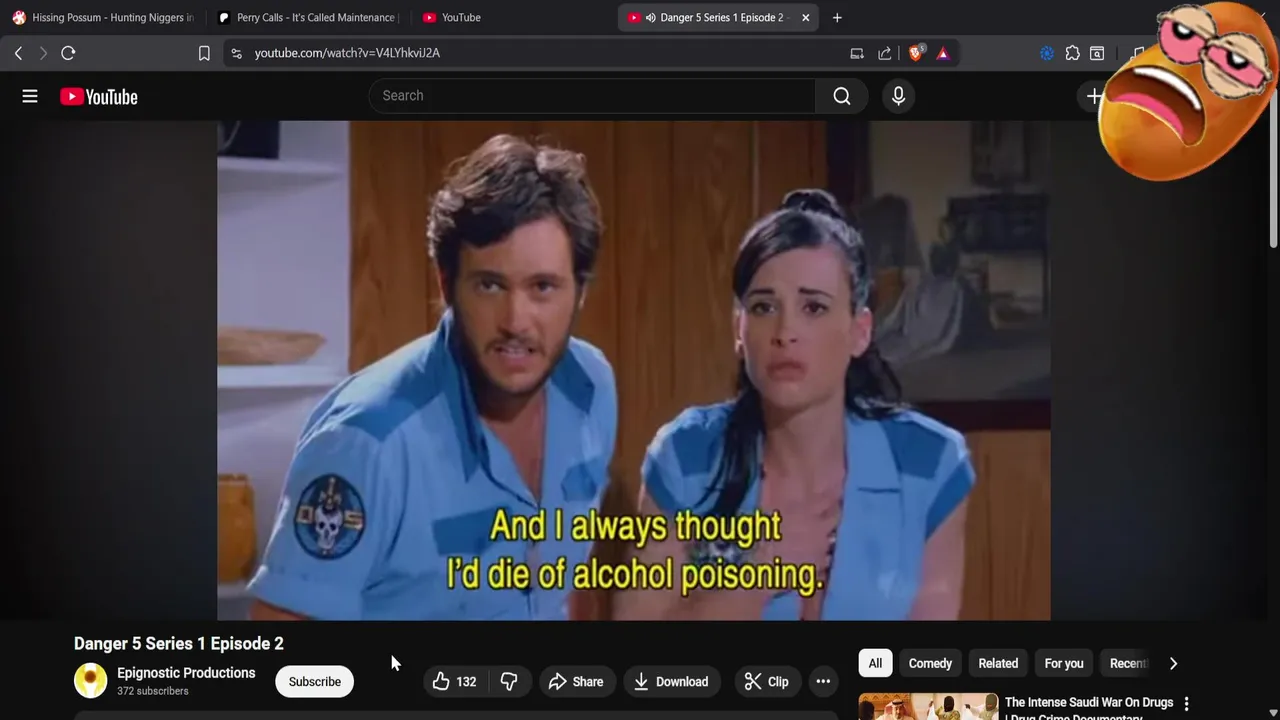The height and width of the screenshot is (720, 1280).
Task: Open more actions three-dot menu
Action: point(823,681)
